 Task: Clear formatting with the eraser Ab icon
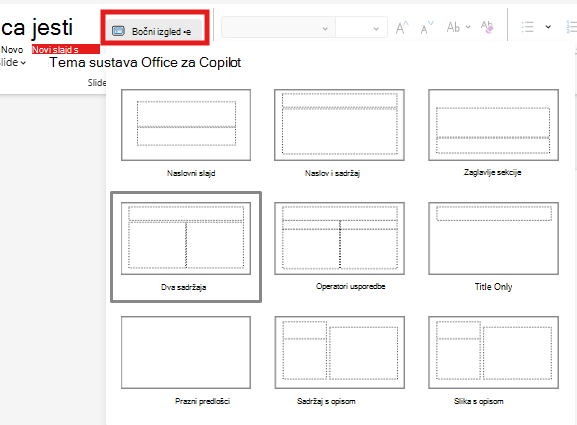tap(487, 27)
